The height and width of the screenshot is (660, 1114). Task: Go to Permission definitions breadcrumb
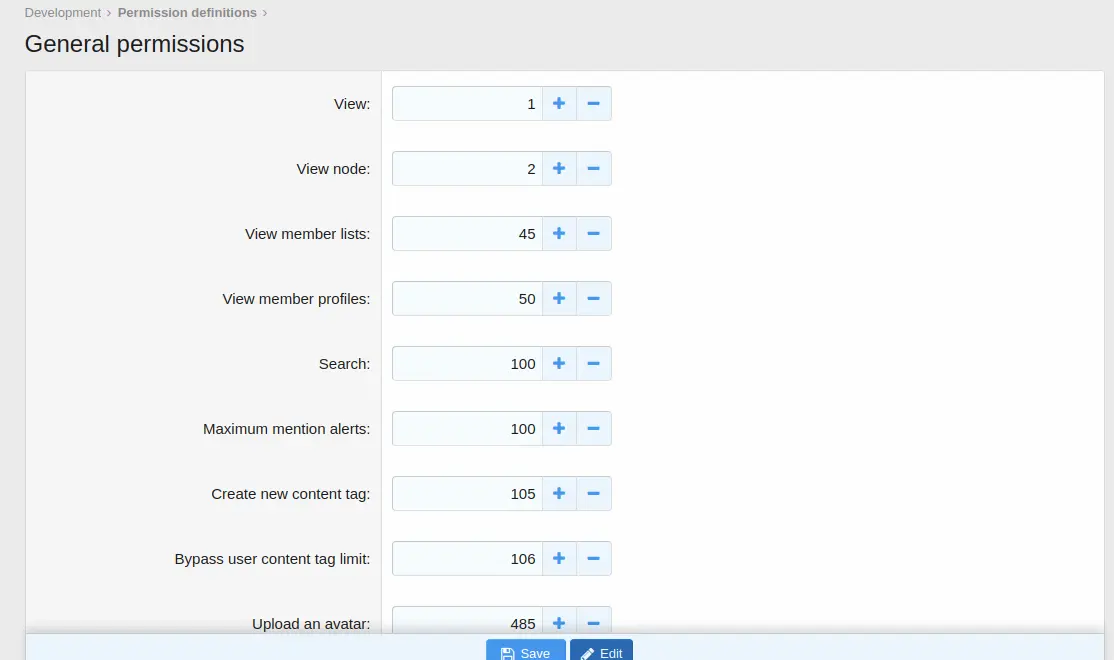point(187,13)
